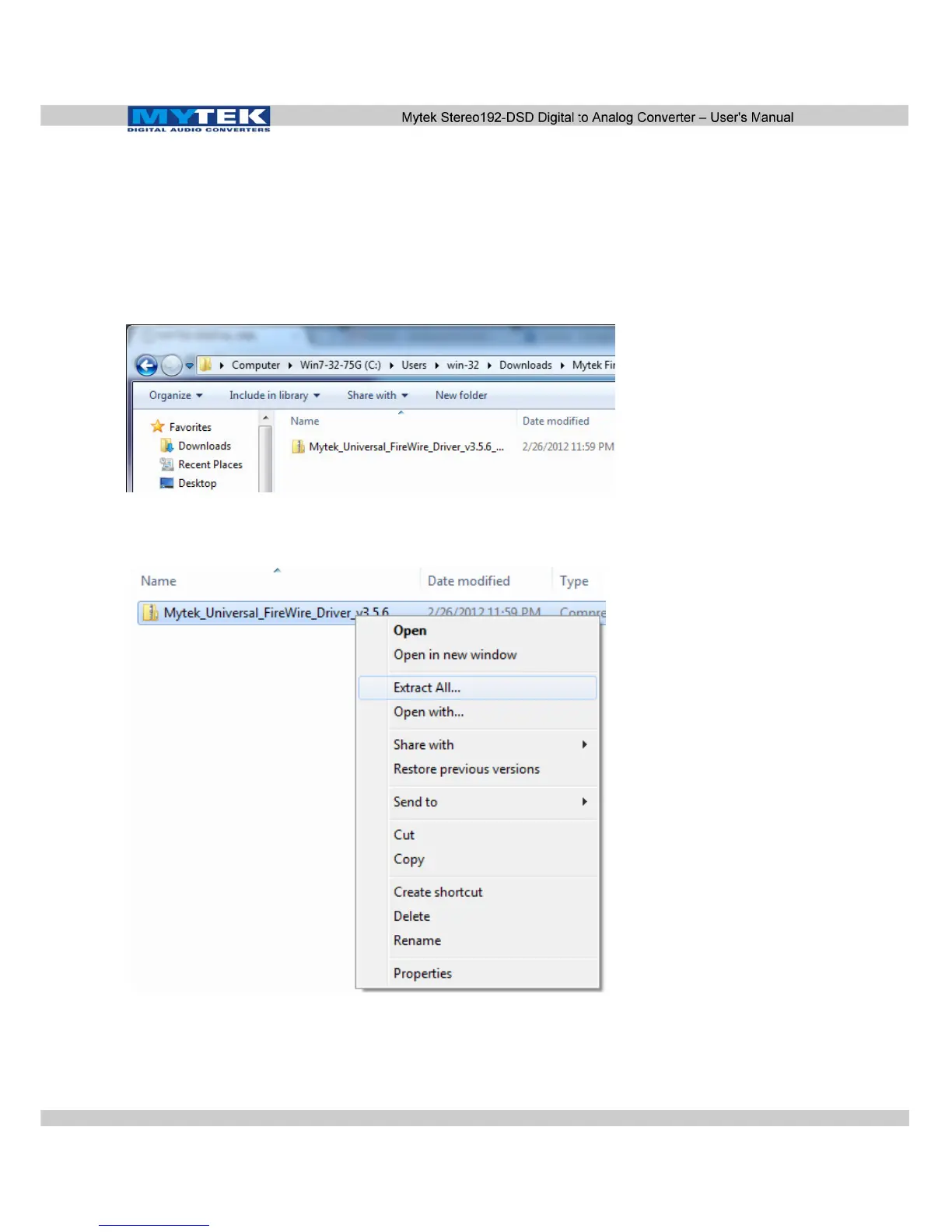The width and height of the screenshot is (952, 1232).
Task: Click the folder icon in address bar
Action: pos(205,364)
